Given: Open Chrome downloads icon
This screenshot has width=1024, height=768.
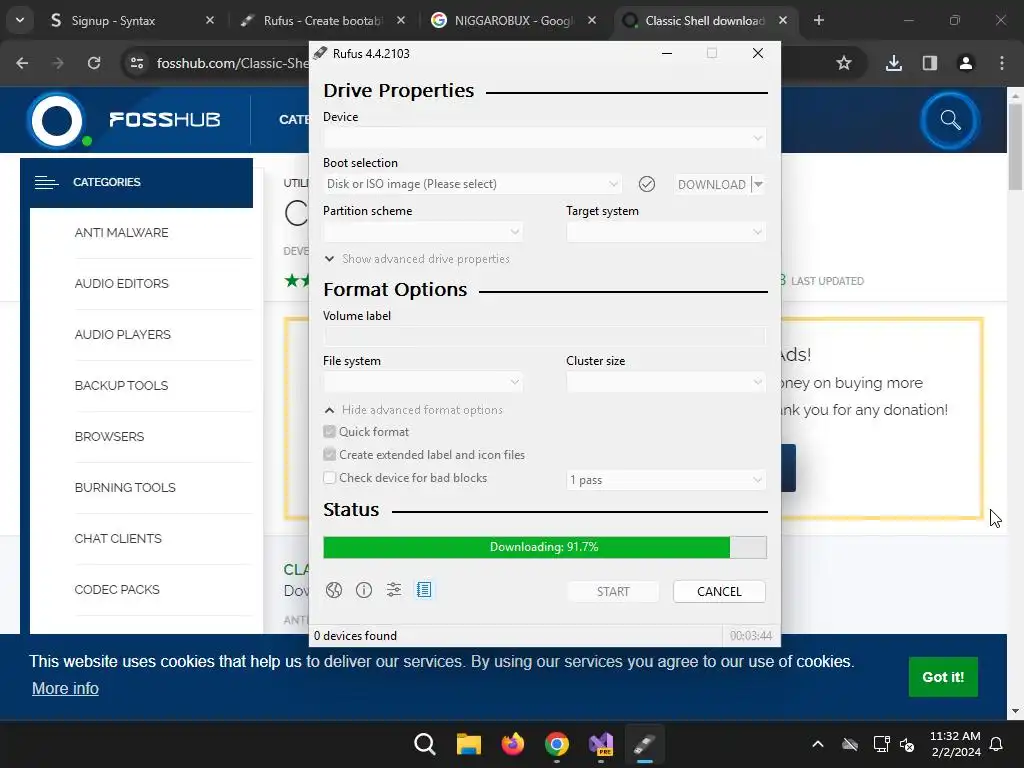Looking at the screenshot, I should tap(894, 63).
